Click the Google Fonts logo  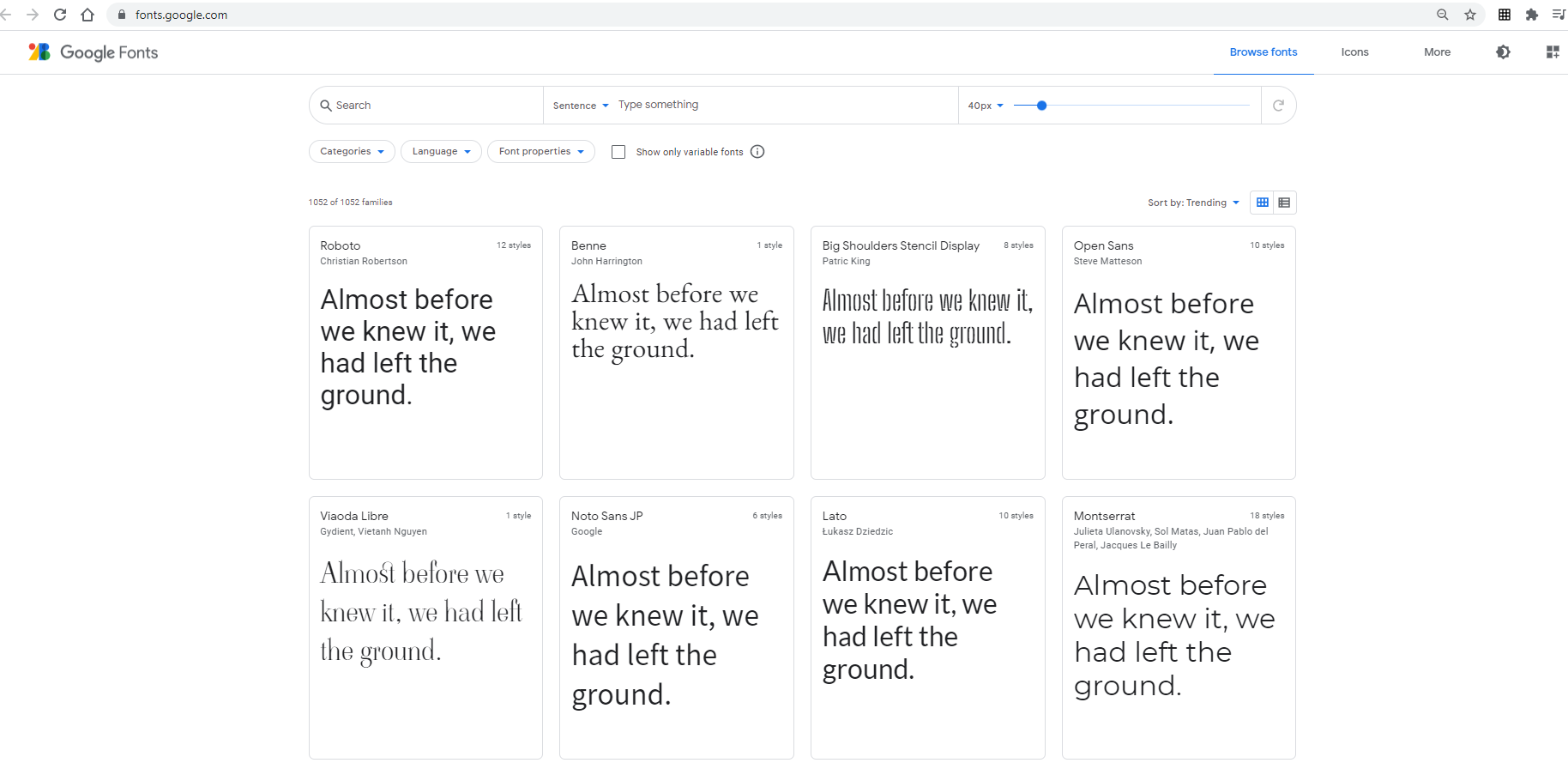click(93, 52)
